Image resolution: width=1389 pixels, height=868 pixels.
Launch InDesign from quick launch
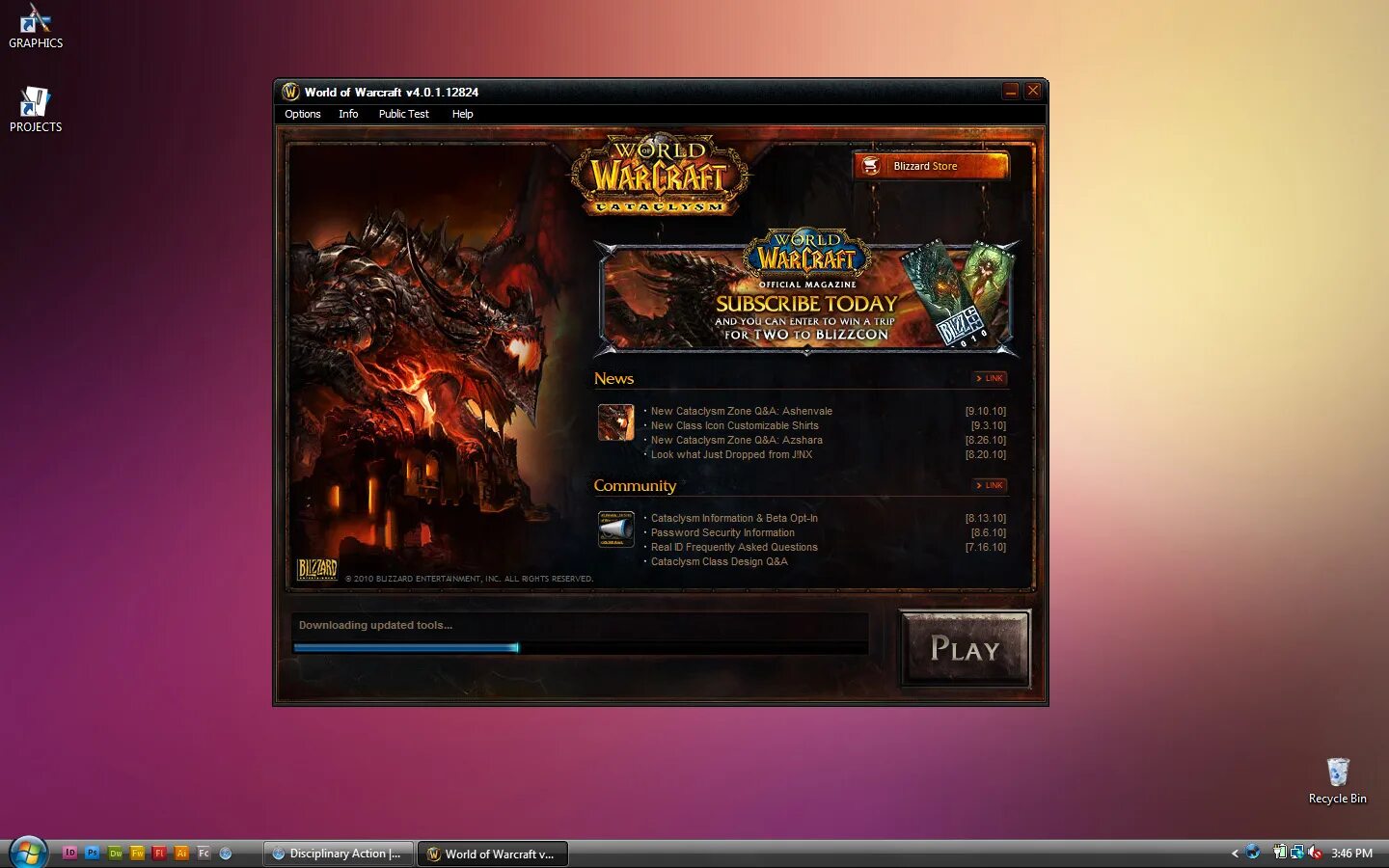[x=69, y=853]
